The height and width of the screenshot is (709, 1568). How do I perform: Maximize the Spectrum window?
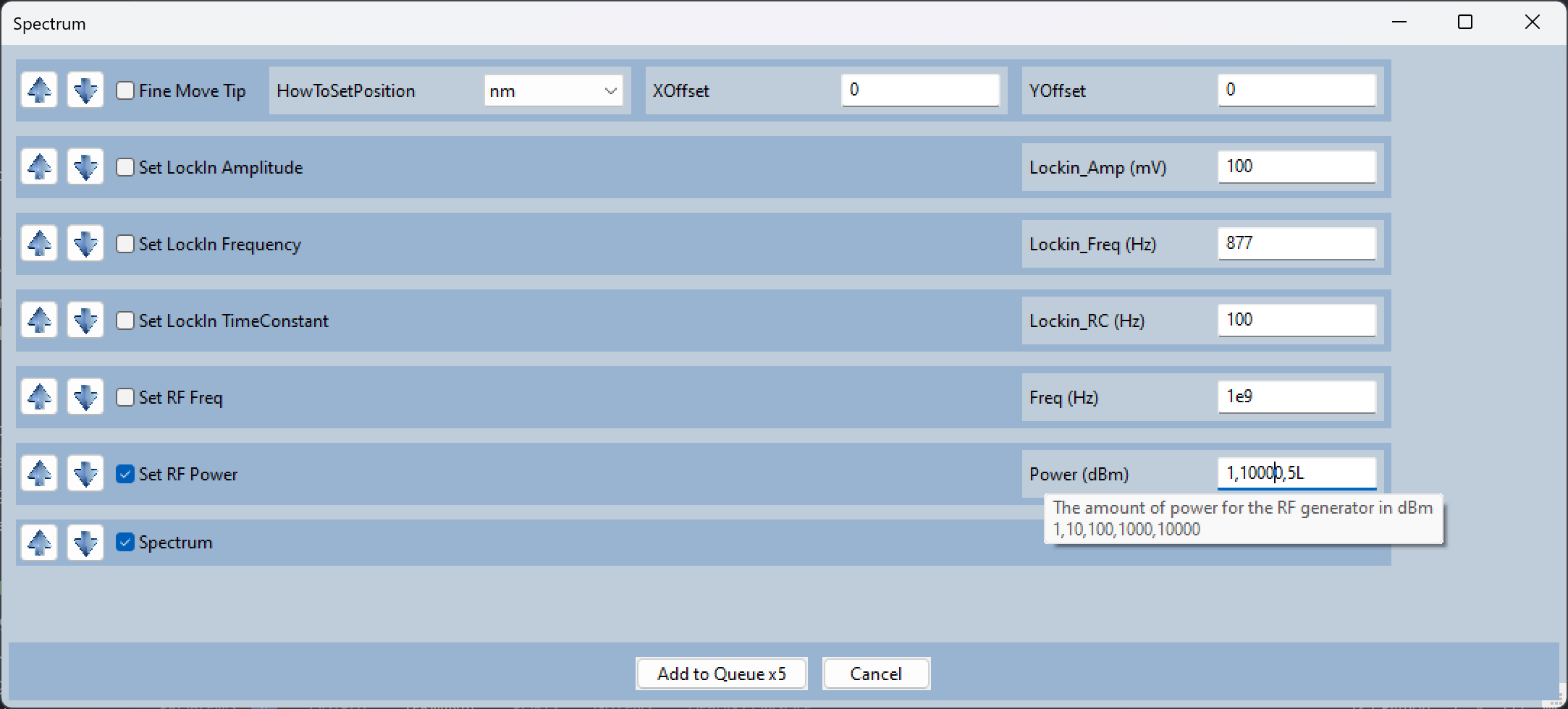pyautogui.click(x=1465, y=22)
